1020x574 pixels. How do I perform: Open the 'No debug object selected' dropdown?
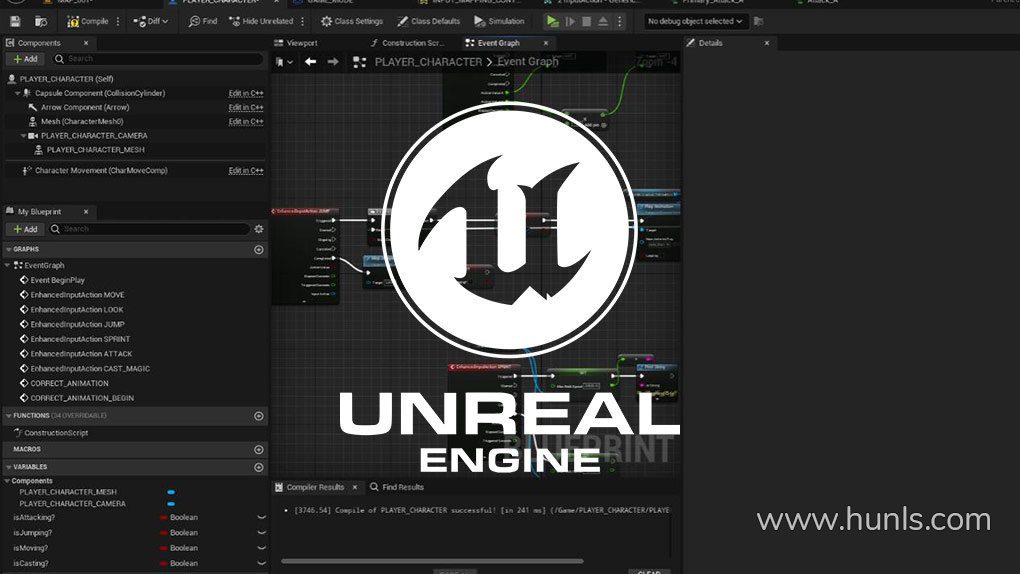click(x=695, y=21)
